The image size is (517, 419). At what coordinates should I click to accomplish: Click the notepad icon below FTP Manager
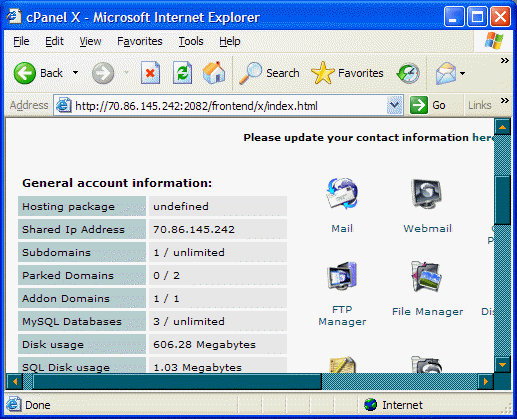click(x=342, y=364)
